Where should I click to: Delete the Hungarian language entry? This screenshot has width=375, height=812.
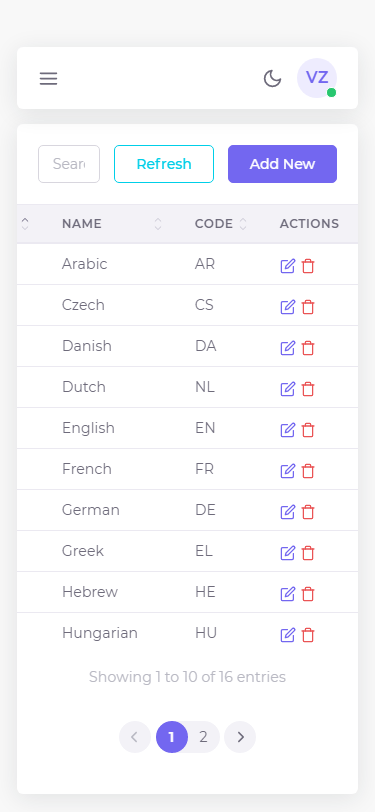pos(308,635)
